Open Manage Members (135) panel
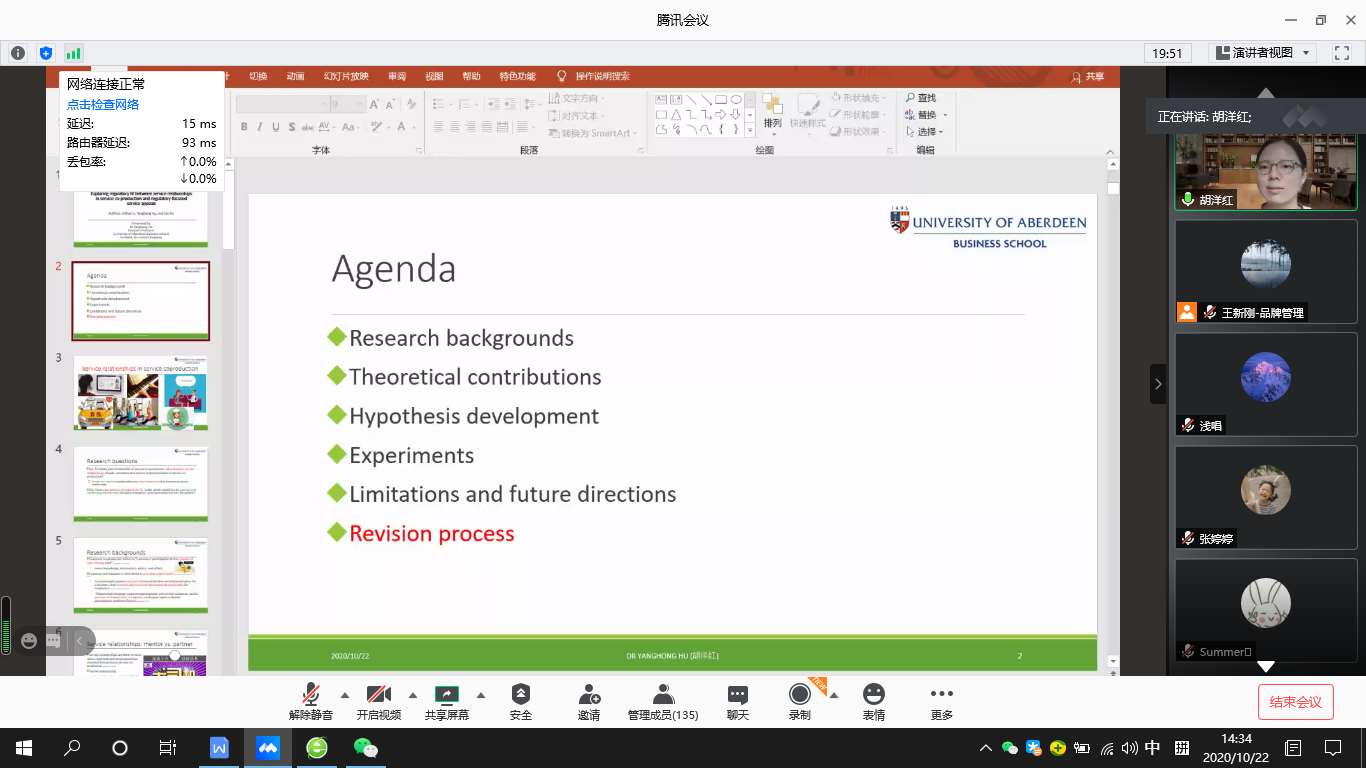Viewport: 1366px width, 768px height. [x=662, y=695]
